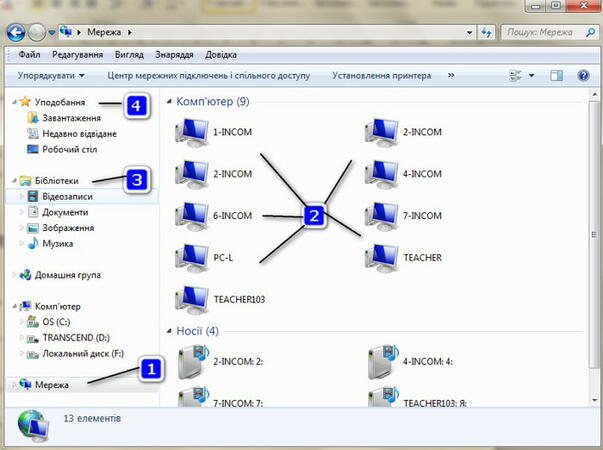
Task: Go back with the blue arrow button
Action: [x=16, y=33]
